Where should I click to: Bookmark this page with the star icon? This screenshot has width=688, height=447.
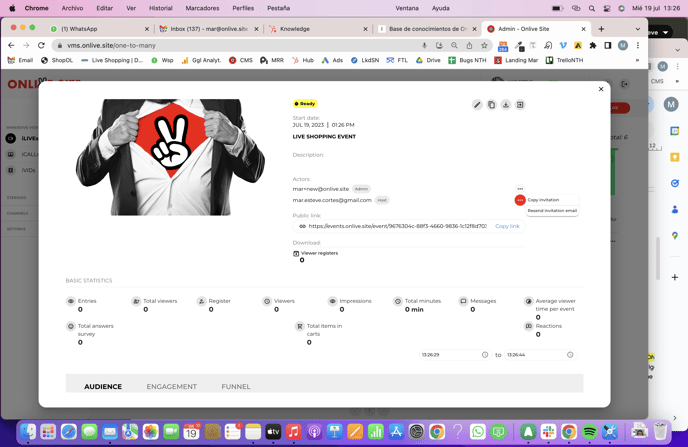484,45
